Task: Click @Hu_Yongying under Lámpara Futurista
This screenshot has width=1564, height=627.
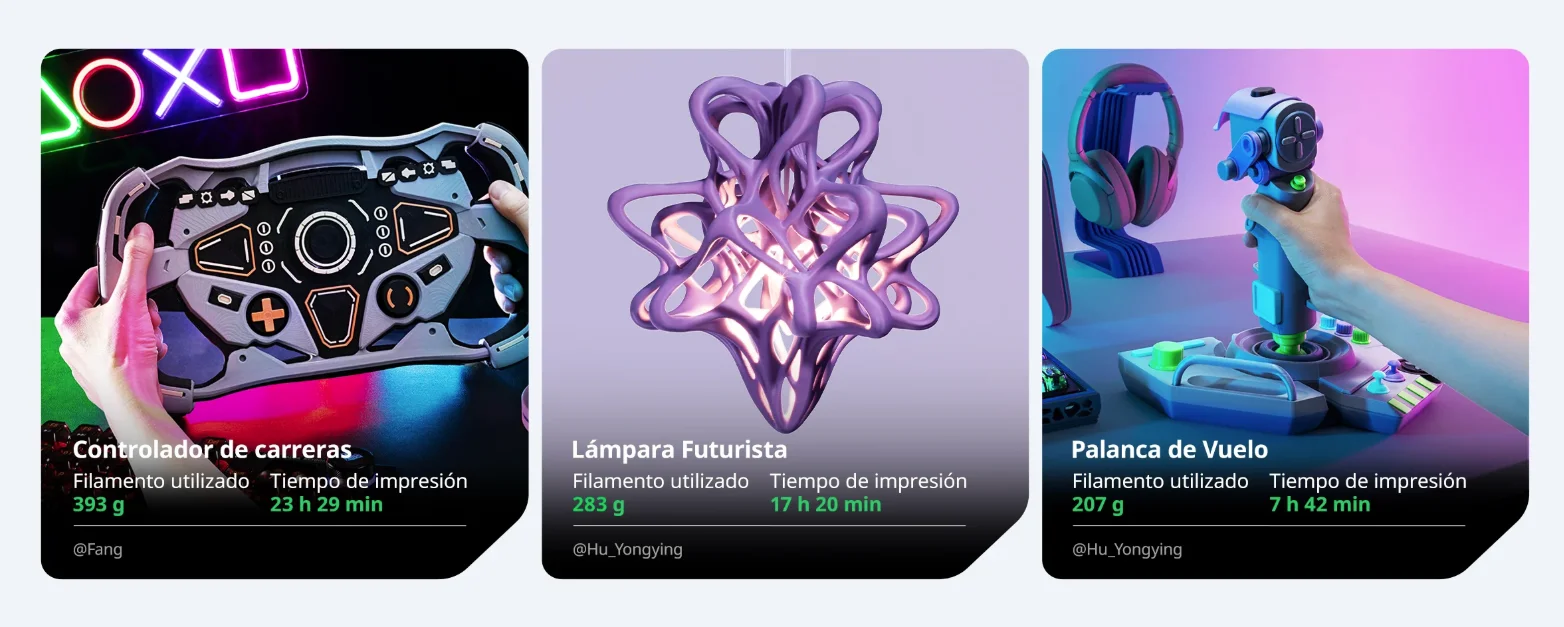Action: click(628, 549)
